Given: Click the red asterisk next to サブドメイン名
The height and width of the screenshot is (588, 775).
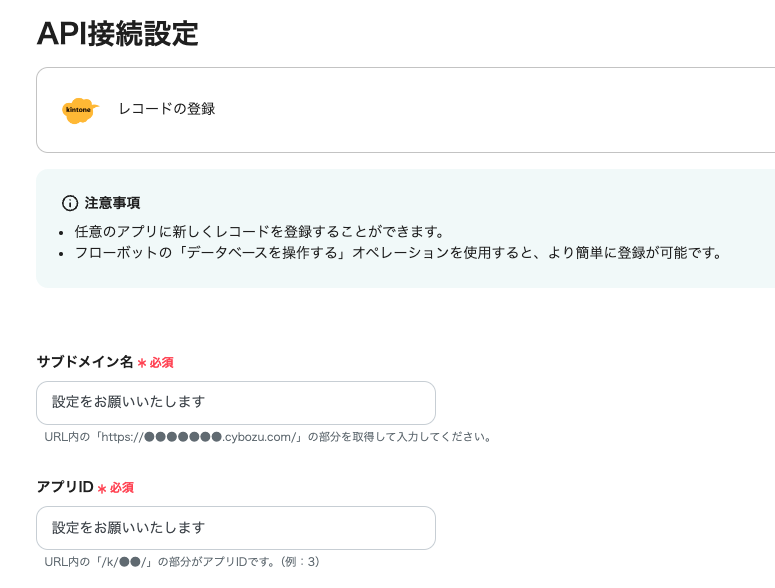Looking at the screenshot, I should point(142,363).
